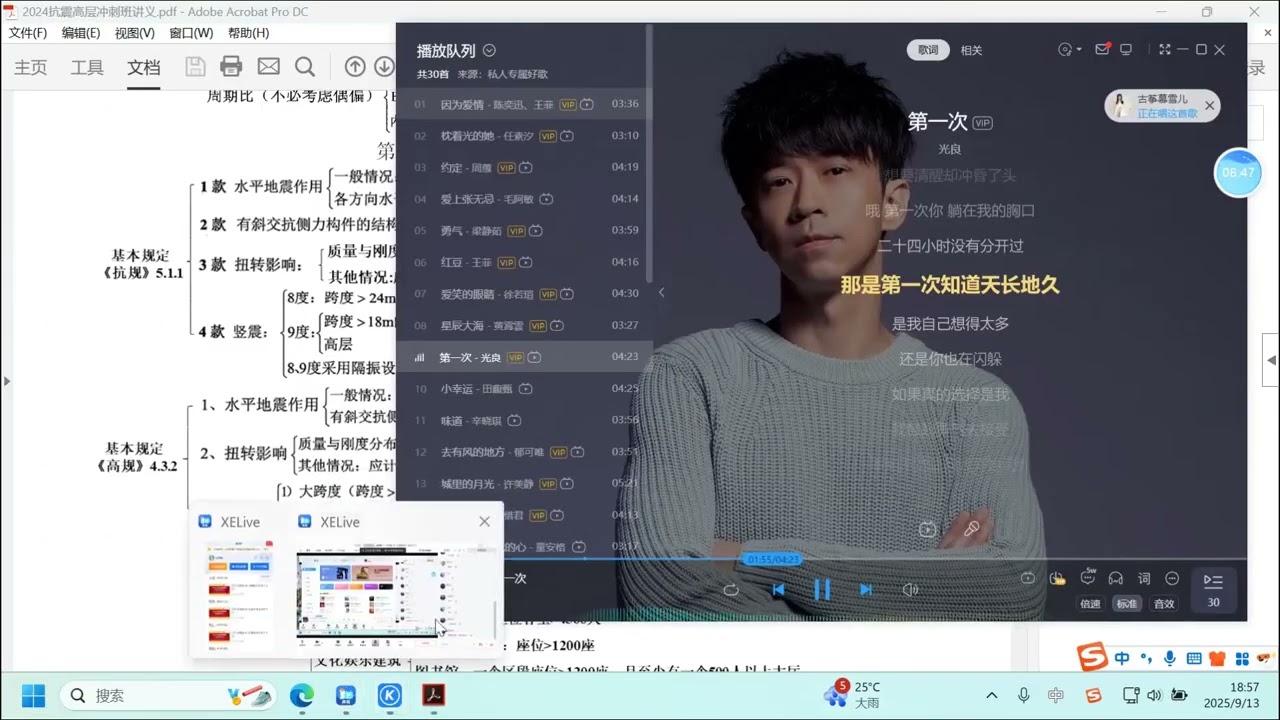The height and width of the screenshot is (720, 1280).
Task: Click the microphone sing-along icon over the photo
Action: (x=971, y=529)
